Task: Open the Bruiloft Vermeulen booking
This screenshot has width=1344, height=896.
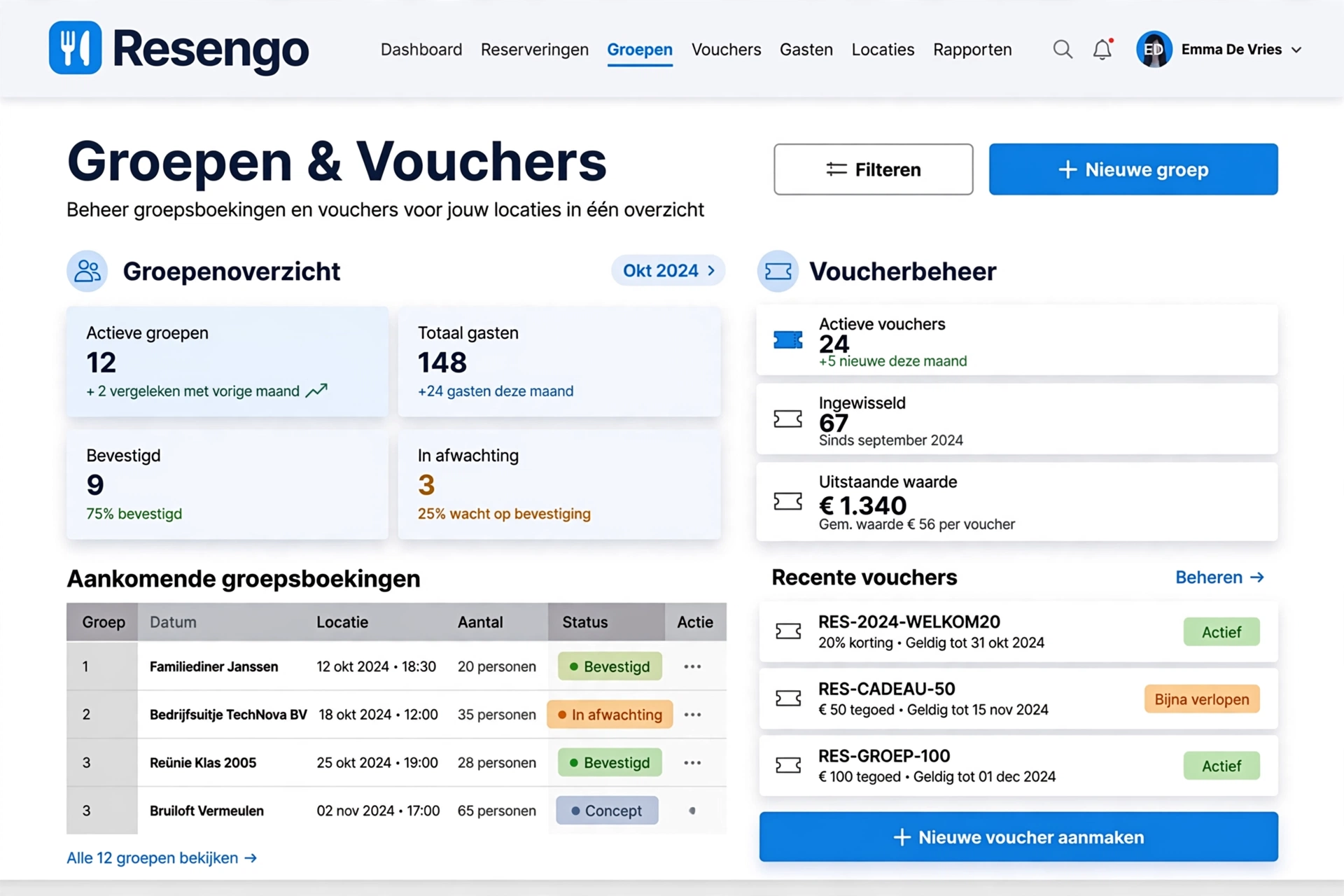Action: coord(206,811)
